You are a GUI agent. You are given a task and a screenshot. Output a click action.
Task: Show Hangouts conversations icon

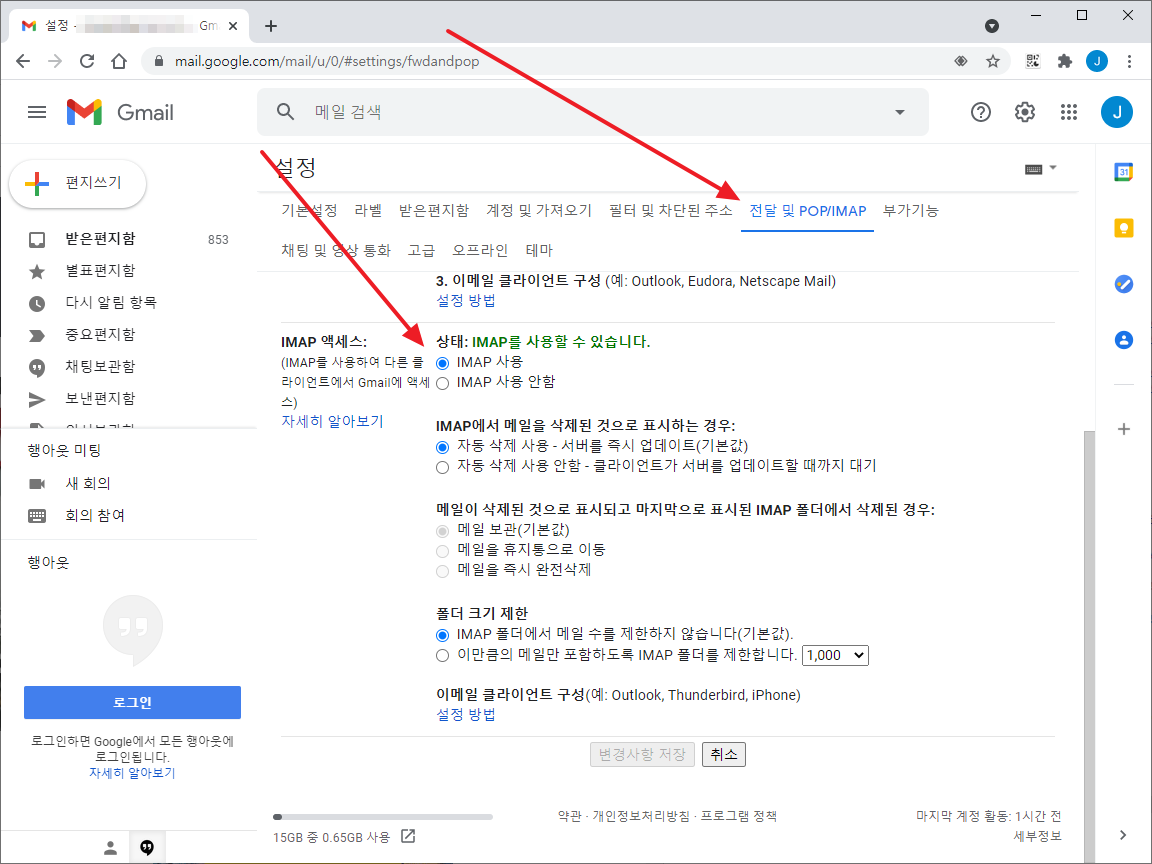[x=147, y=848]
